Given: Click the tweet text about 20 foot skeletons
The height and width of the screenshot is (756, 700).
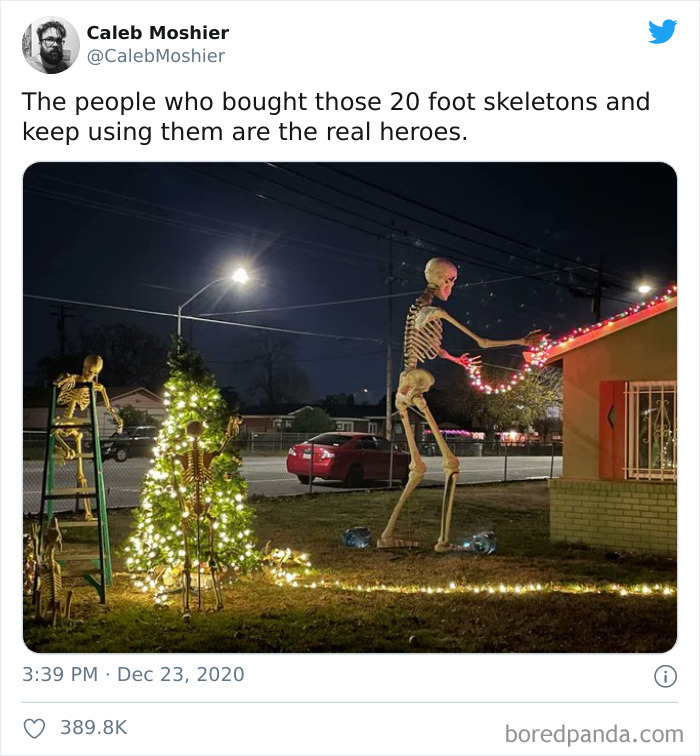Looking at the screenshot, I should pyautogui.click(x=336, y=116).
